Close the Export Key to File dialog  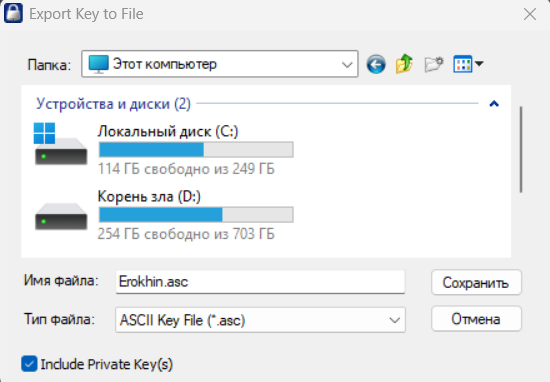tap(530, 14)
